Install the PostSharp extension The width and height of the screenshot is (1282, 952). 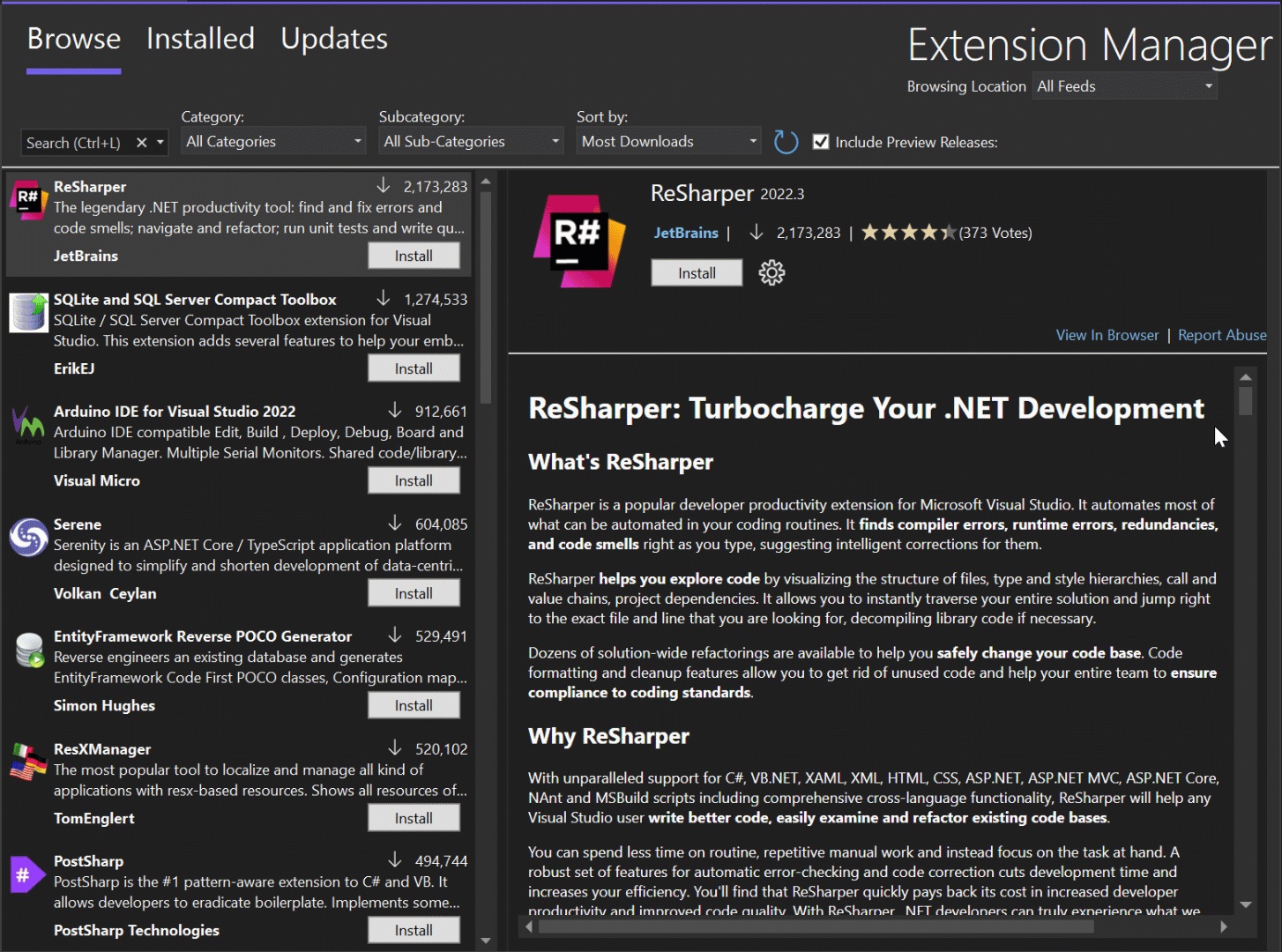click(414, 930)
